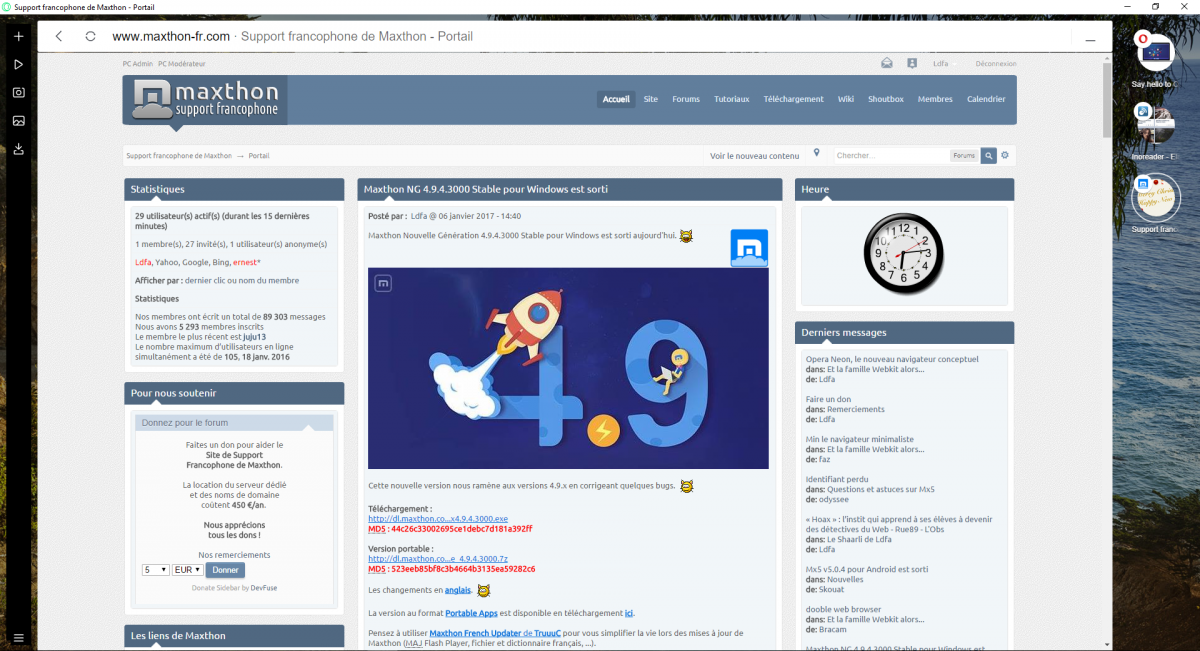Switch to the Inoreader tab bubble
The height and width of the screenshot is (651, 1200).
1155,125
